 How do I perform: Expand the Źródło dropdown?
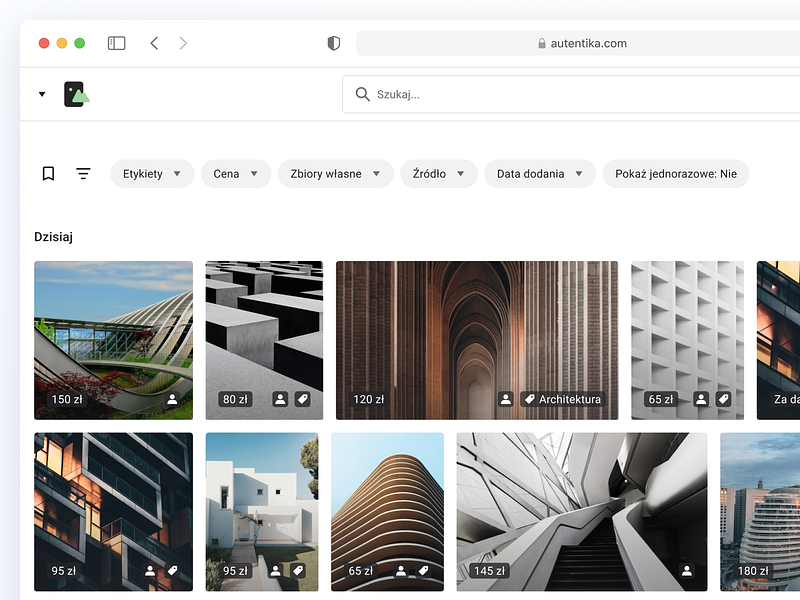438,173
